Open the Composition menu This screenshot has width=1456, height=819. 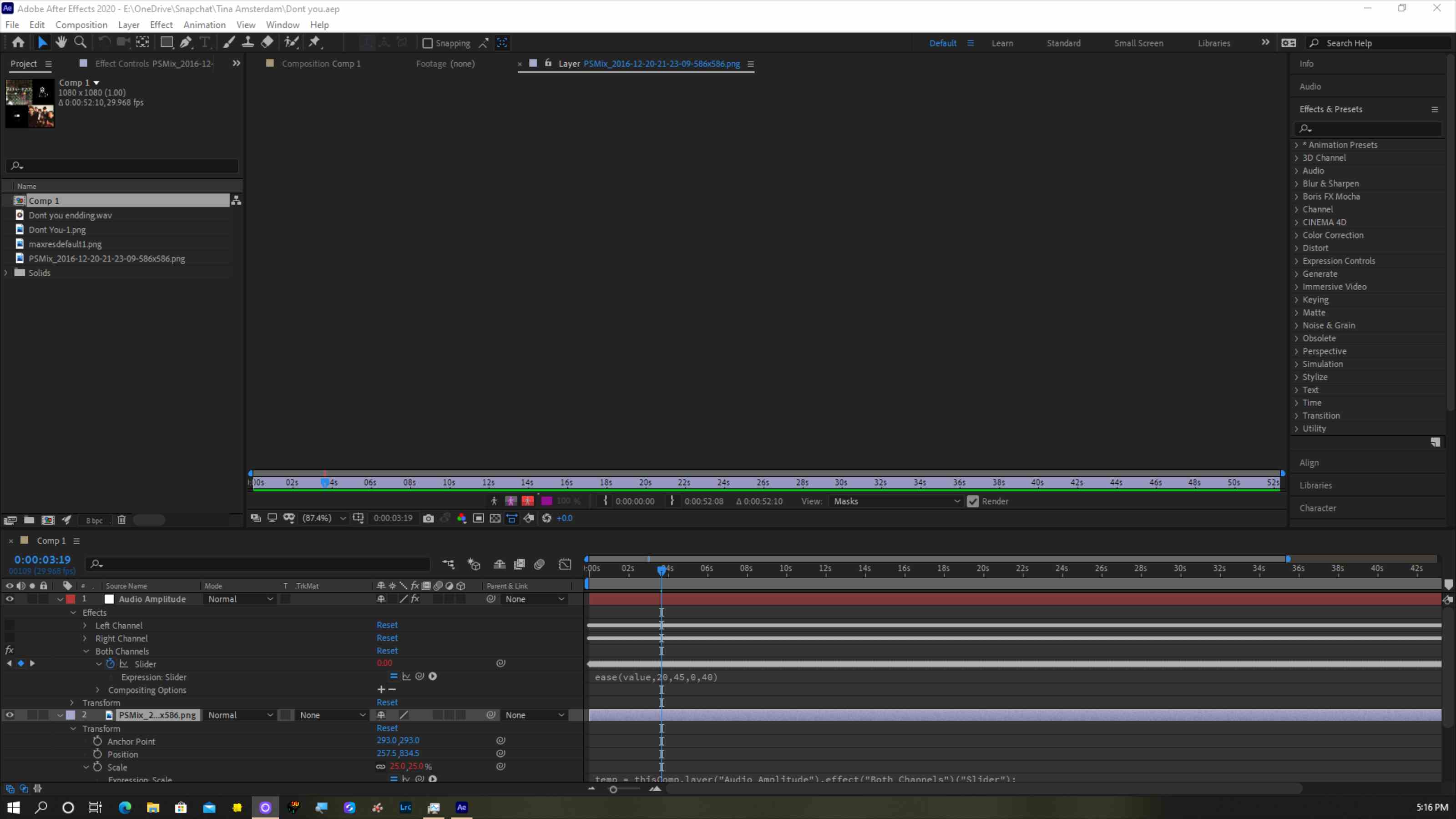(81, 24)
